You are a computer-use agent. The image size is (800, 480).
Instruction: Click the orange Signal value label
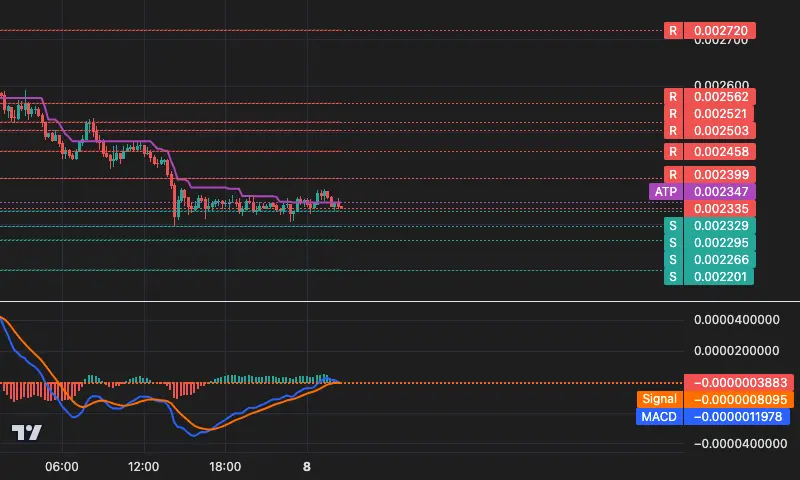coord(715,399)
